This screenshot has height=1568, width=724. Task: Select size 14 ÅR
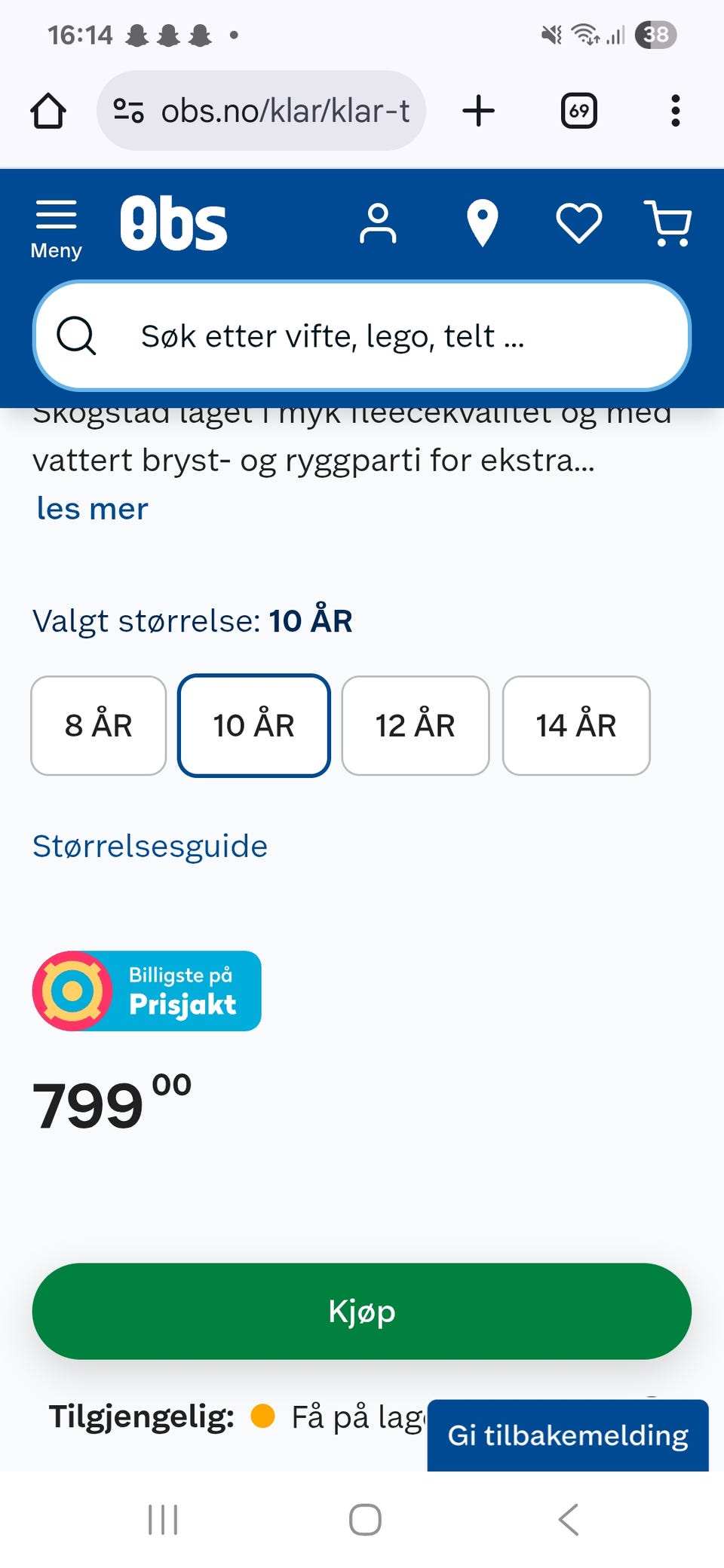(576, 725)
